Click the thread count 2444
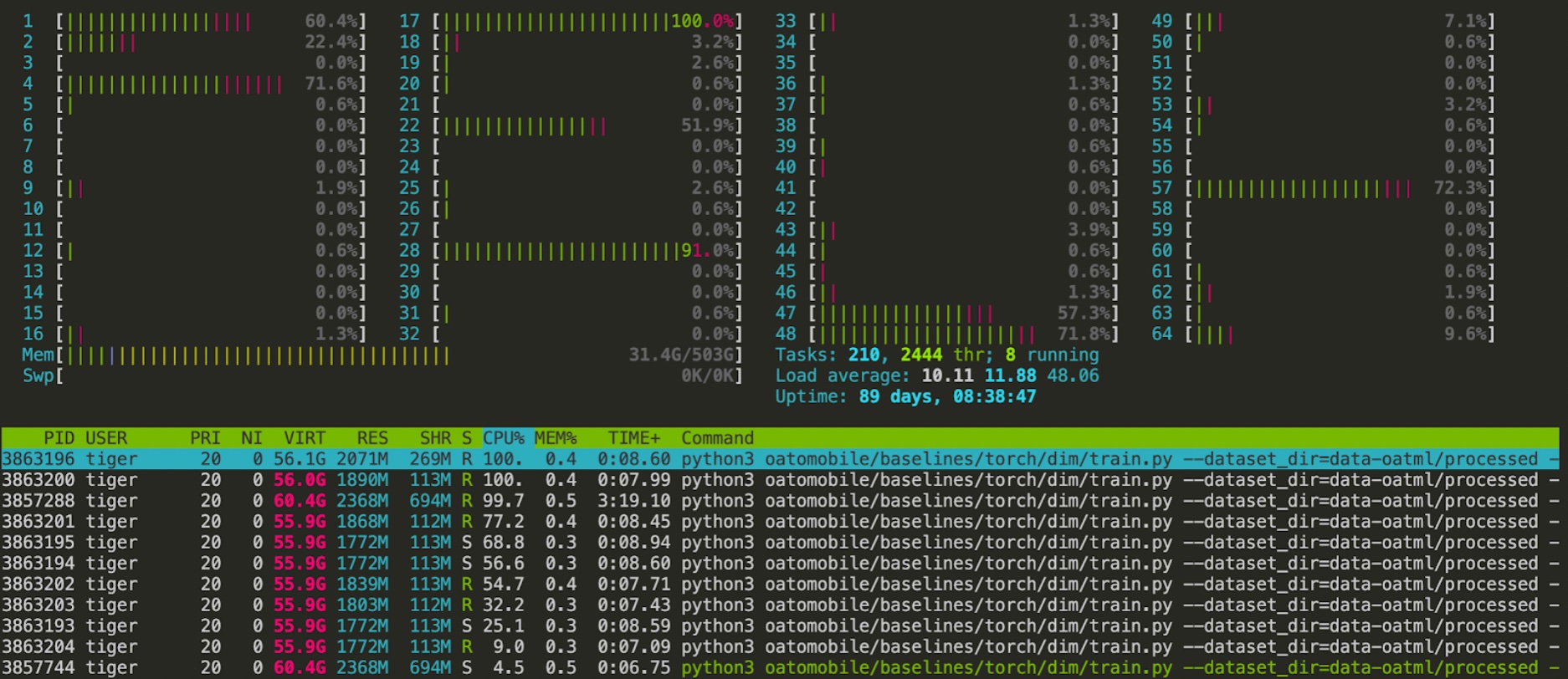This screenshot has width=1568, height=679. coord(921,355)
